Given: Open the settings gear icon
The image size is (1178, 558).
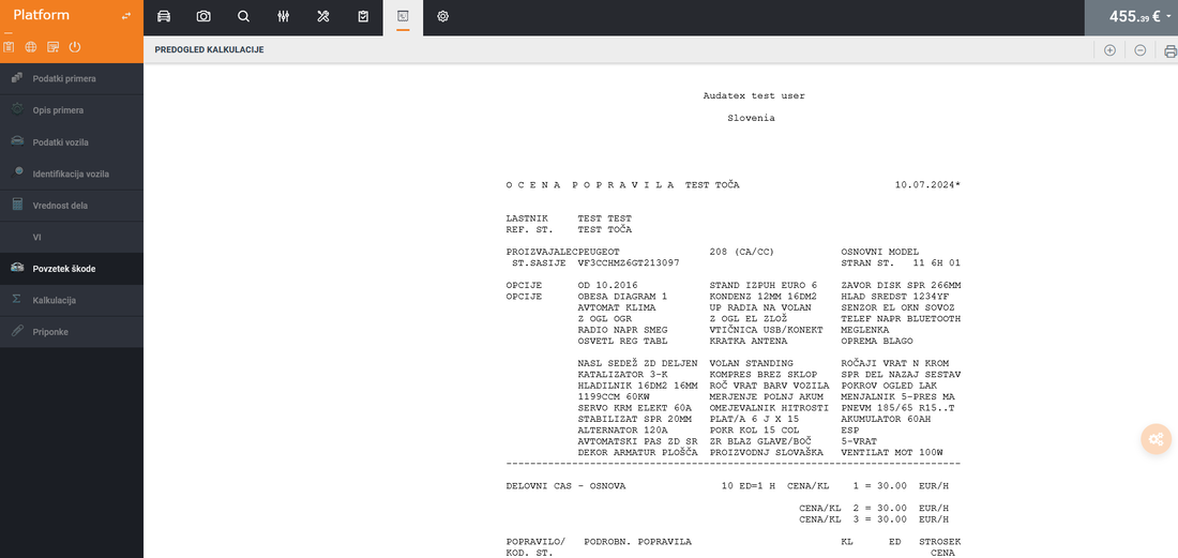Looking at the screenshot, I should [443, 17].
